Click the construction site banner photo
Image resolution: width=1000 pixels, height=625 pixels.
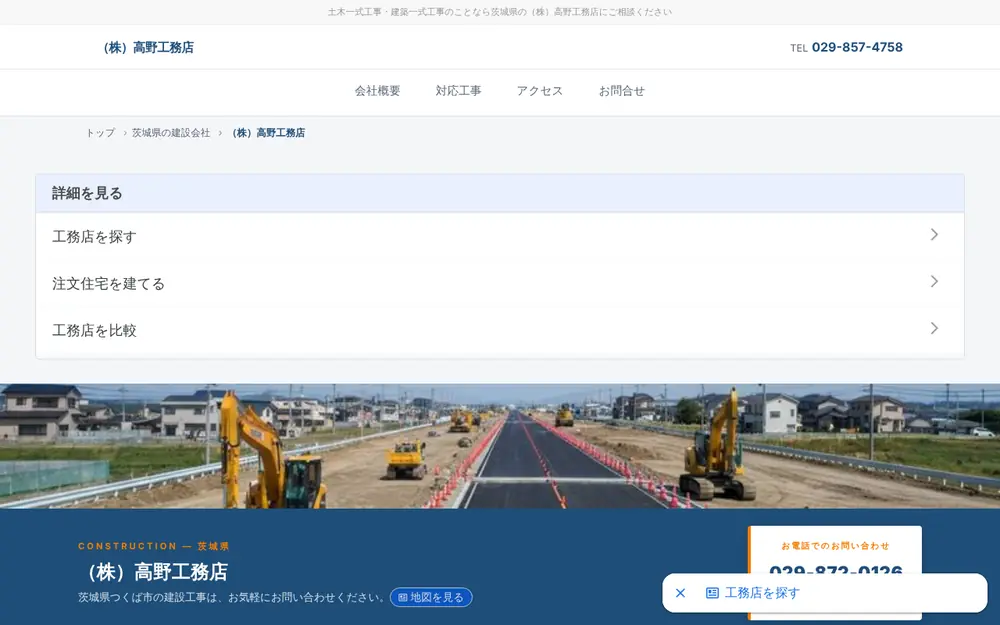pyautogui.click(x=500, y=446)
